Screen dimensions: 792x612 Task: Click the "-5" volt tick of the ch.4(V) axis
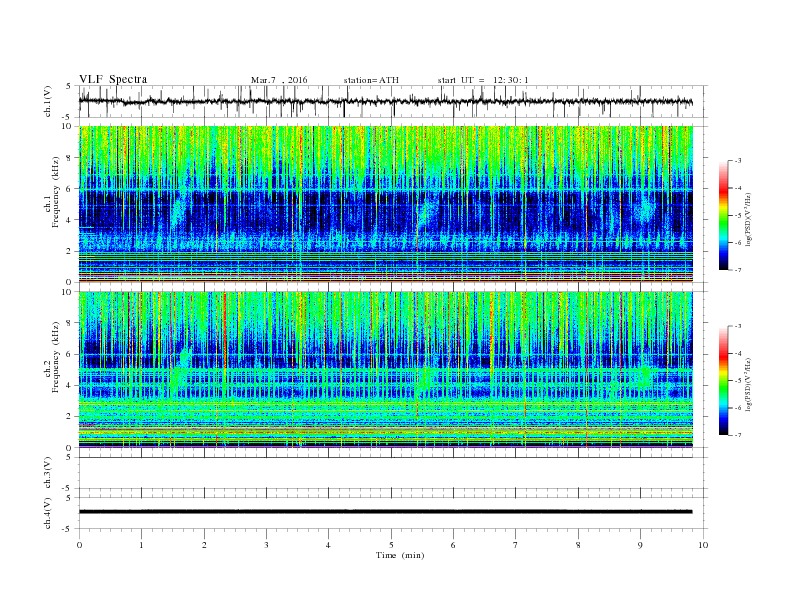tap(68, 529)
